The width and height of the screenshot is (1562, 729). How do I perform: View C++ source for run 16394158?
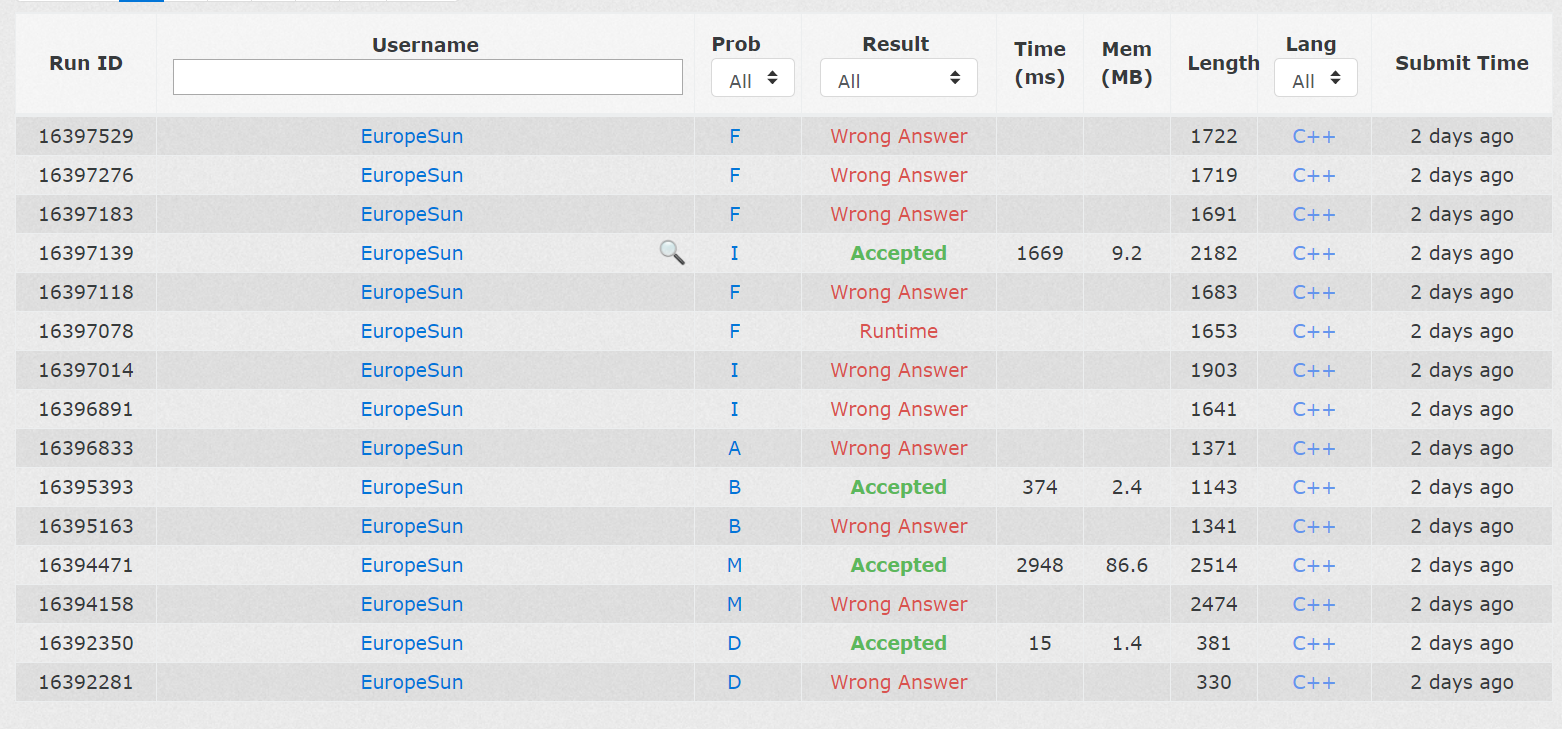(1314, 604)
